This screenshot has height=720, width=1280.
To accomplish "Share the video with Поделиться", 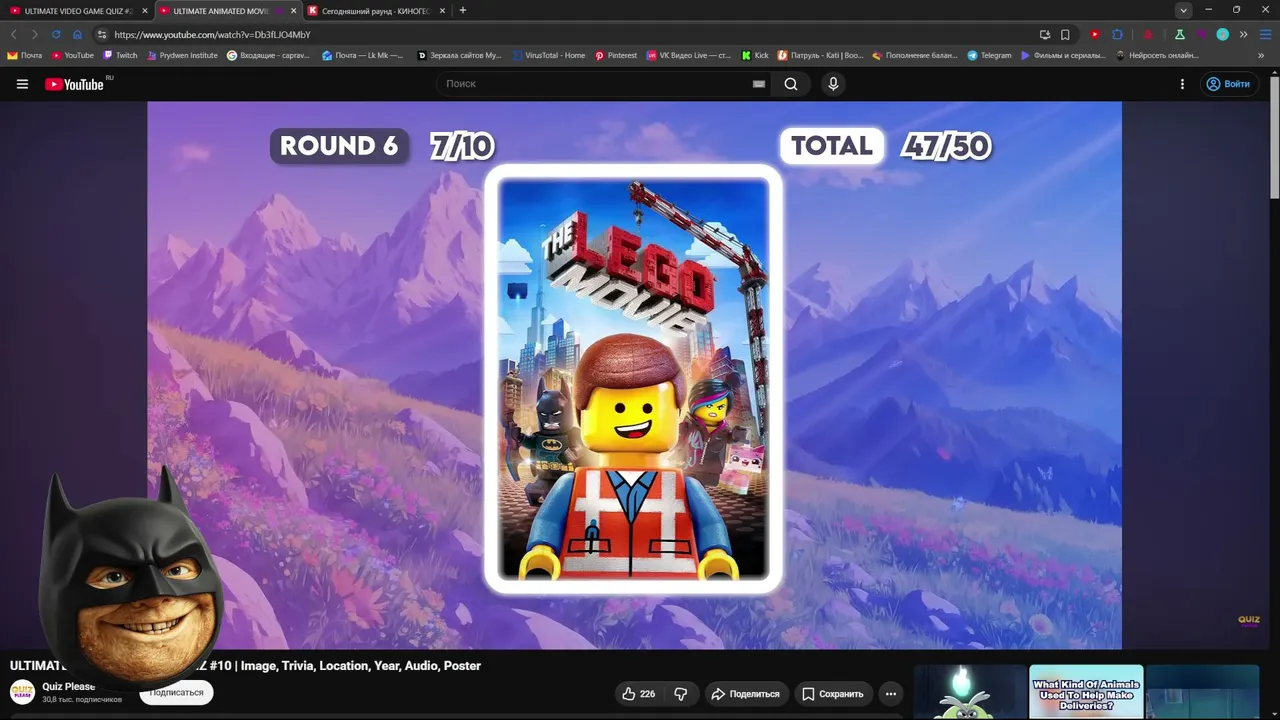I will click(745, 694).
